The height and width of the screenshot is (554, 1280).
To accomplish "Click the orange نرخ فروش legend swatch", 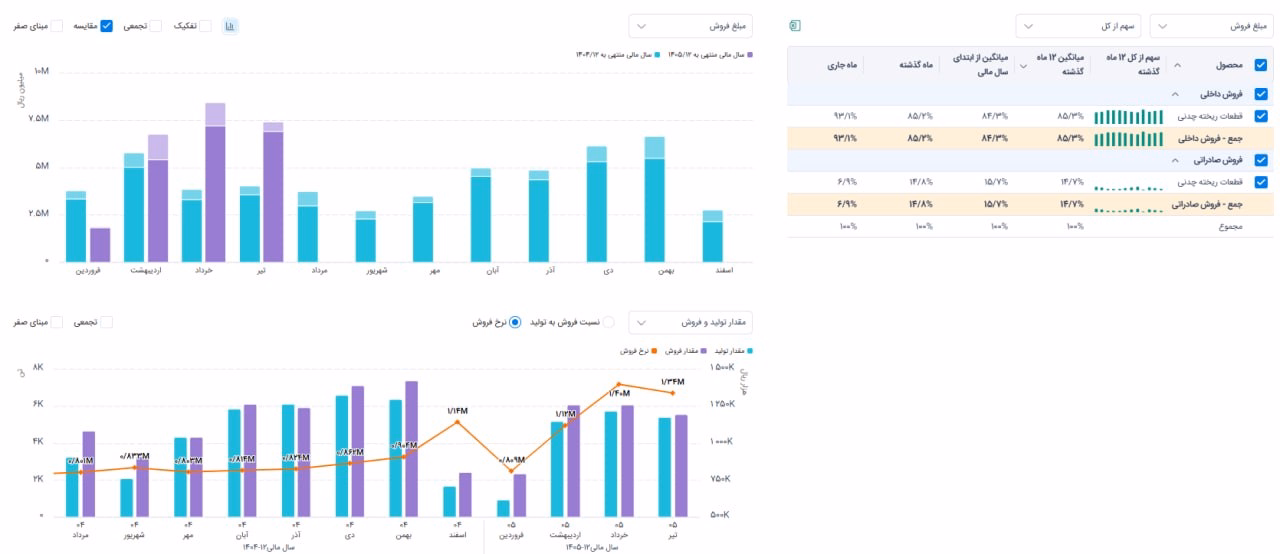I will 654,351.
